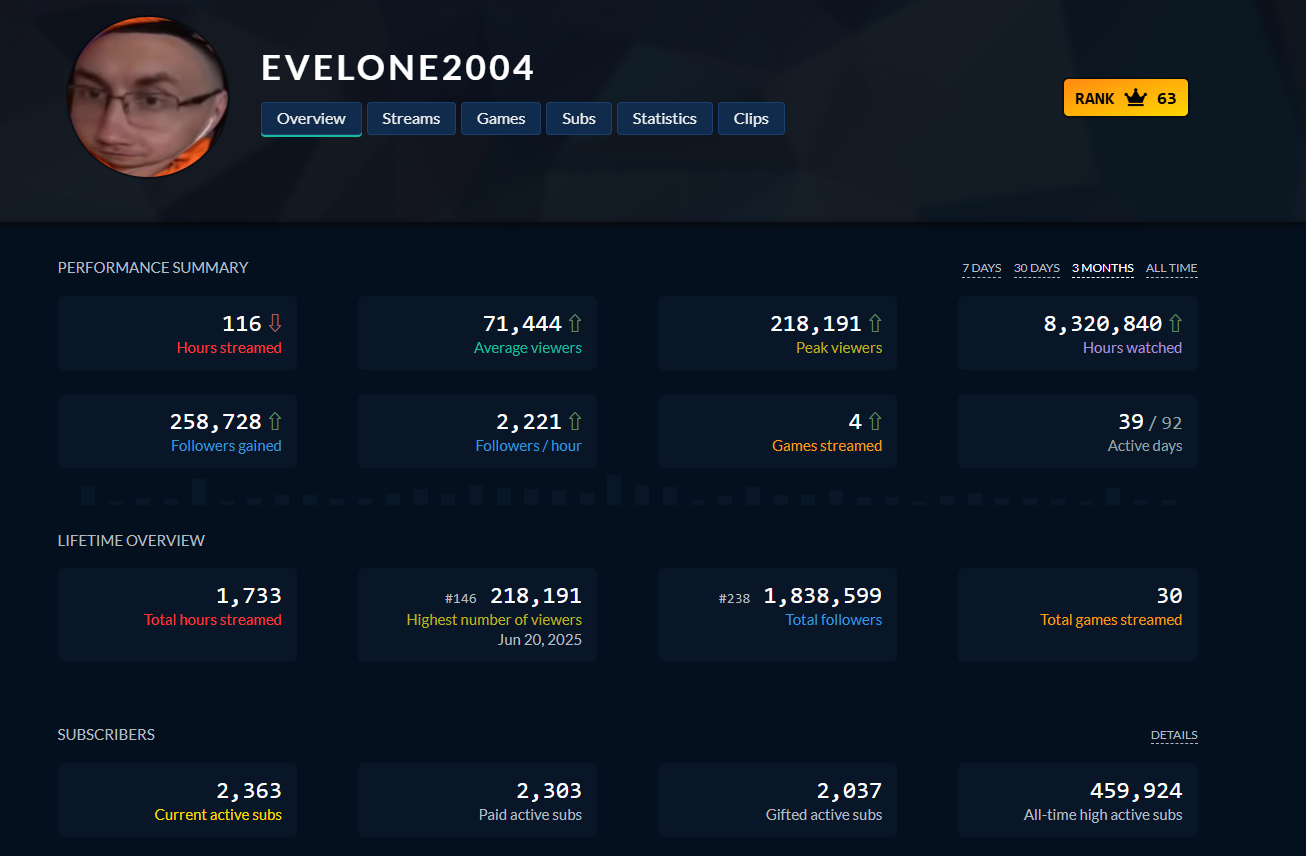This screenshot has height=856, width=1306.
Task: Select the 30 DAYS time range
Action: point(1037,268)
